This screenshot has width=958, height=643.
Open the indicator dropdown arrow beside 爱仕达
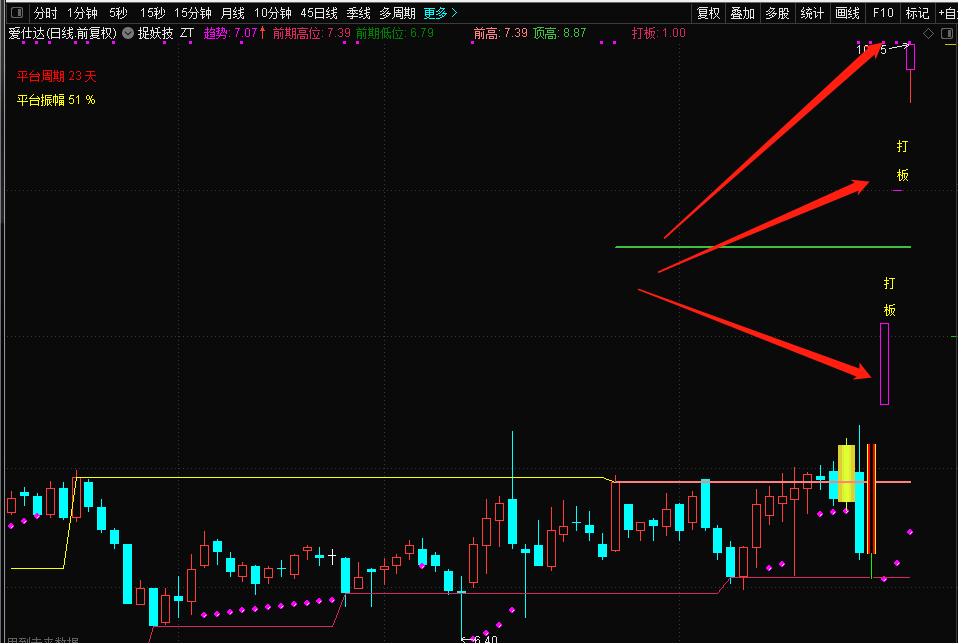[128, 33]
